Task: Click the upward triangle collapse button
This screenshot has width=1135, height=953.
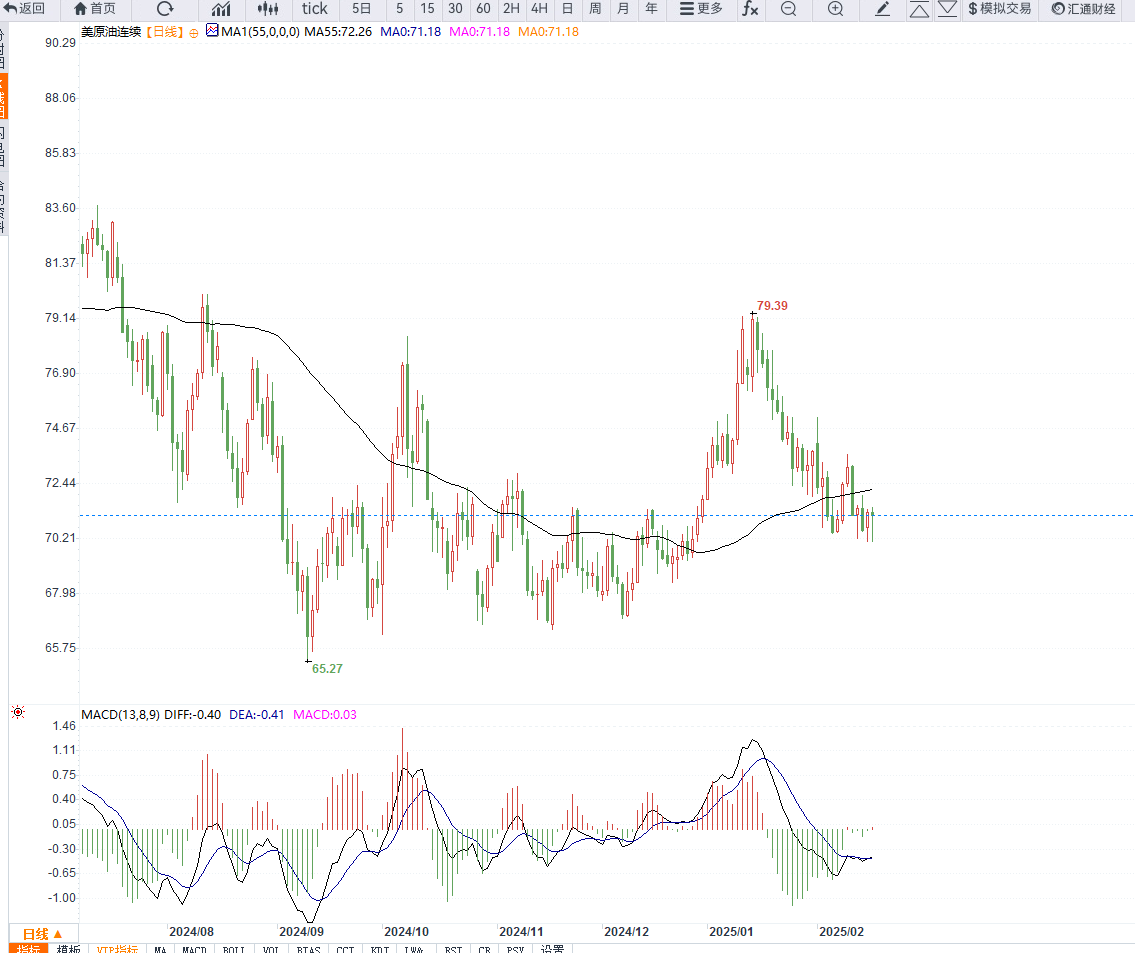Action: click(919, 9)
